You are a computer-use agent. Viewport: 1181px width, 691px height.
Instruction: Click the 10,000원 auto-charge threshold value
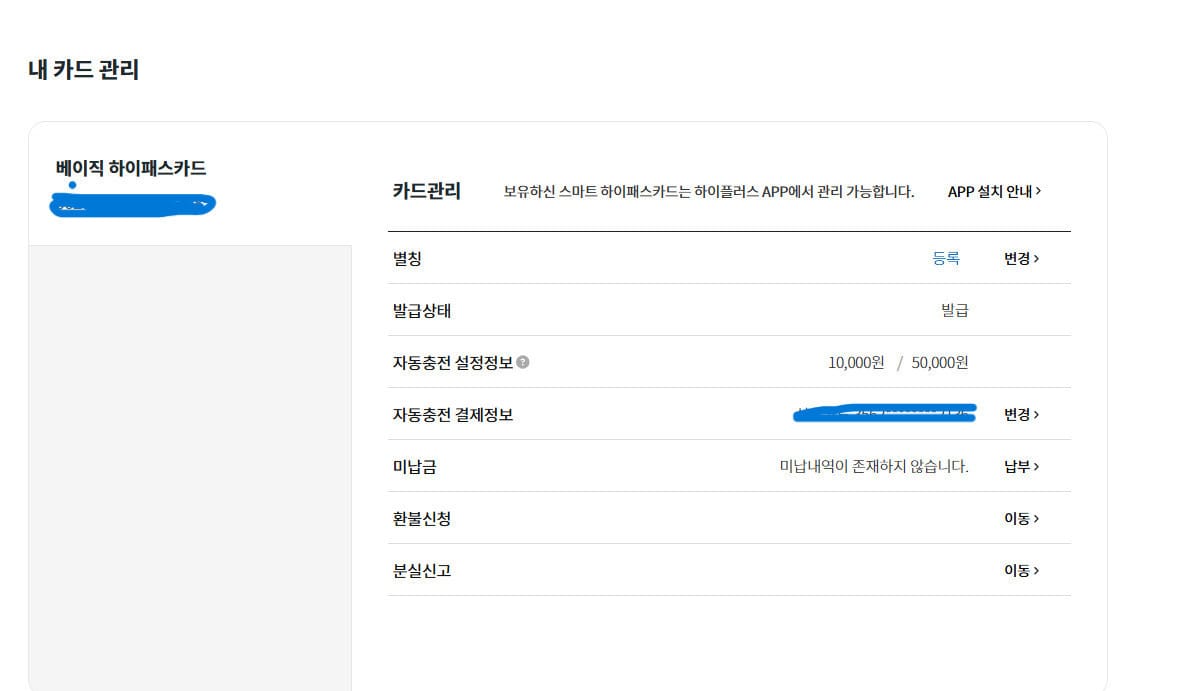tap(855, 363)
